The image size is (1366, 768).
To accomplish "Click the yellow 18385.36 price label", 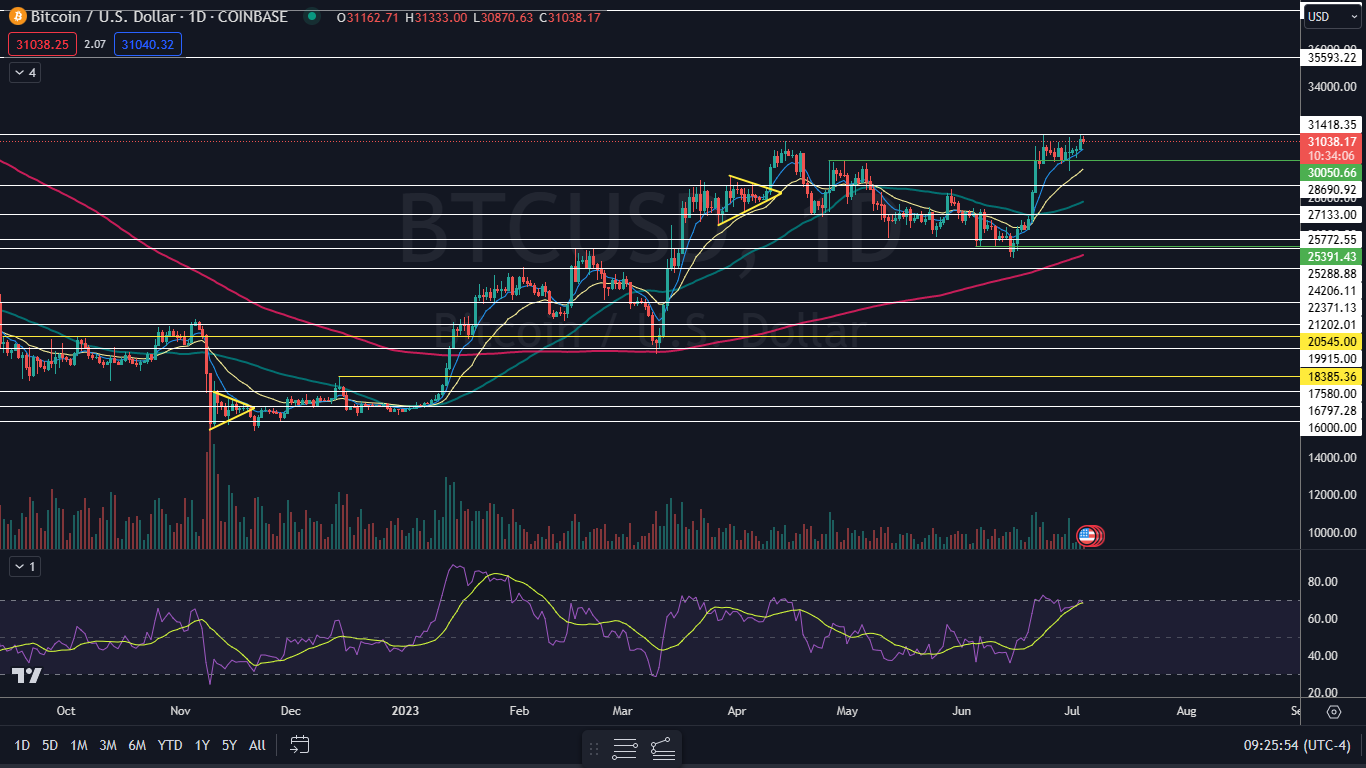I will tap(1333, 376).
